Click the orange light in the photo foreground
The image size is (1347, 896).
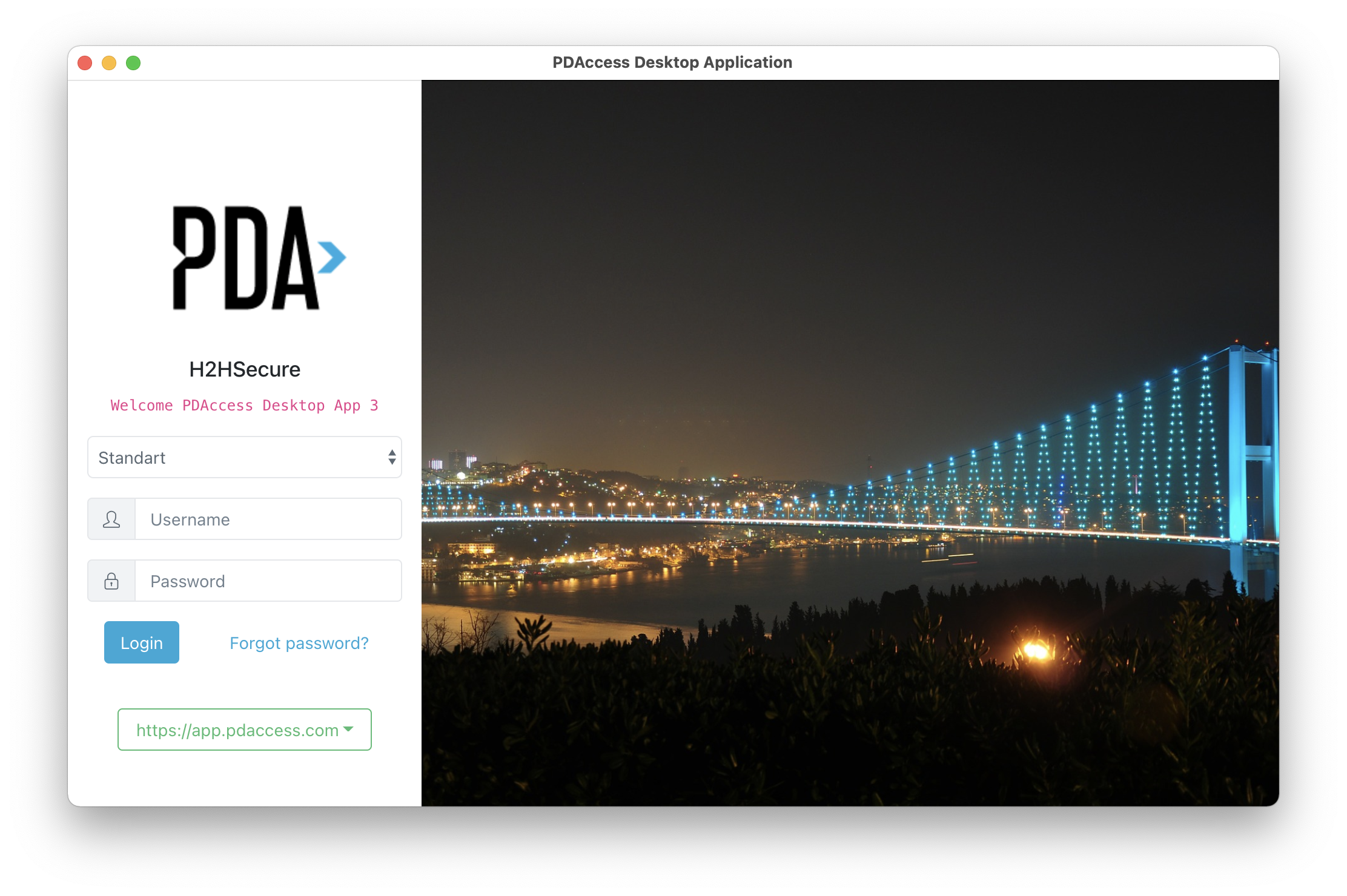click(1036, 651)
